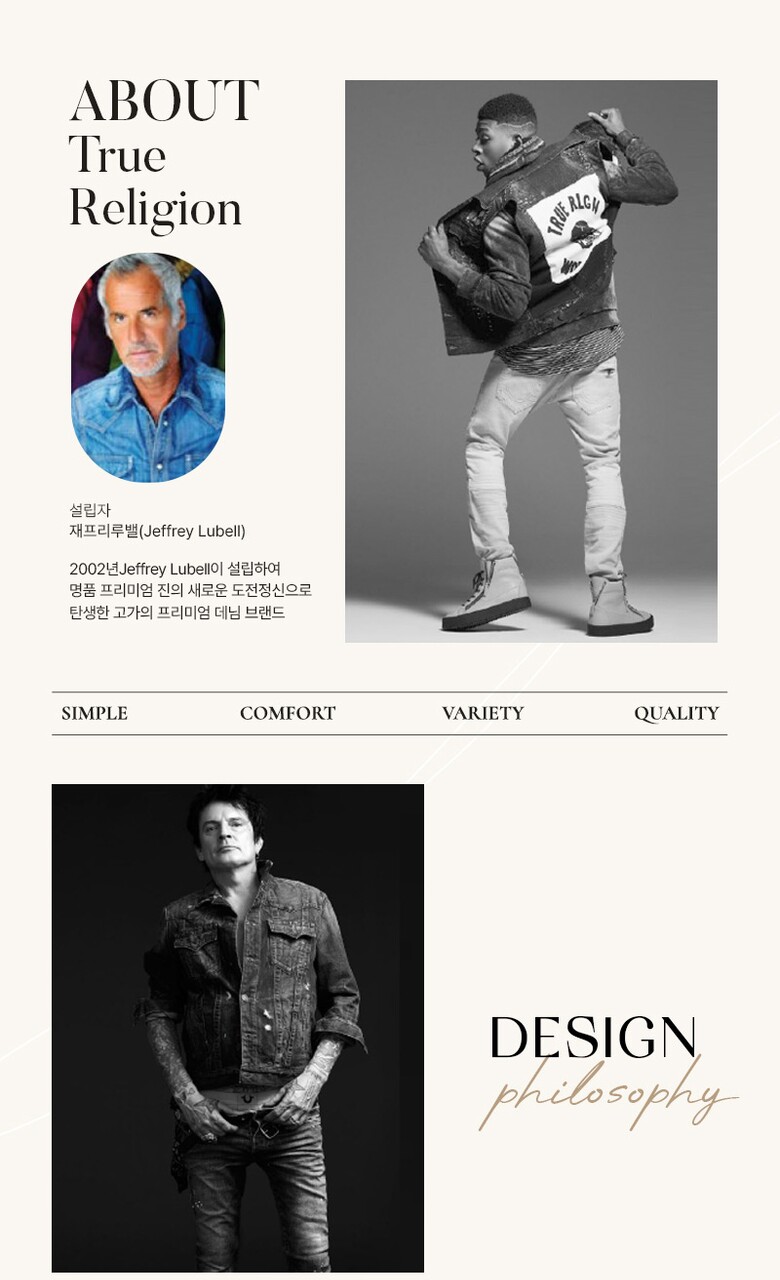Image resolution: width=780 pixels, height=1280 pixels.
Task: Select the QUALITY label
Action: click(677, 713)
